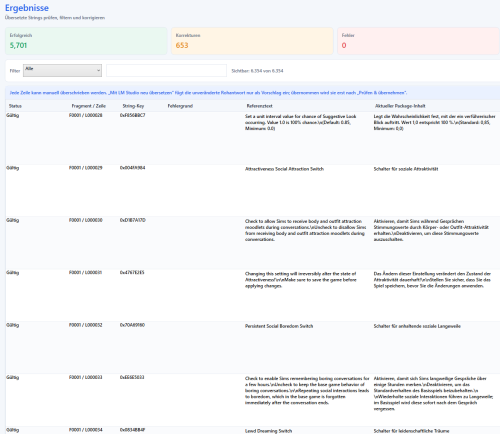Select fragment cell F0001 / L000028
500x434 pixels.
point(86,115)
